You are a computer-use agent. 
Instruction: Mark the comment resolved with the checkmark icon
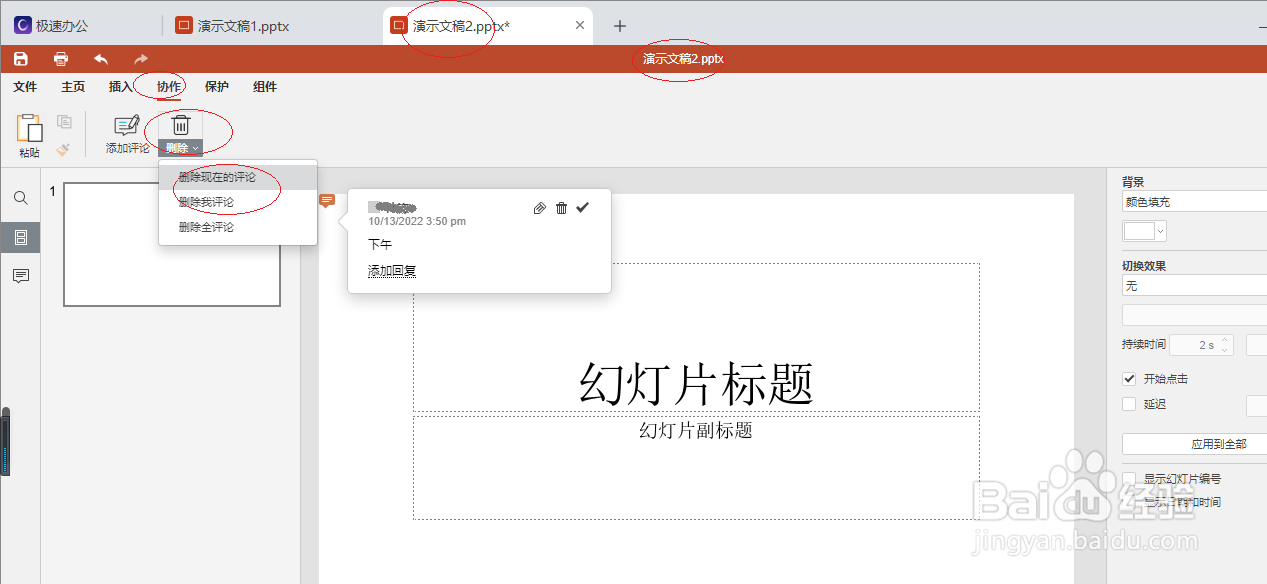pyautogui.click(x=582, y=208)
